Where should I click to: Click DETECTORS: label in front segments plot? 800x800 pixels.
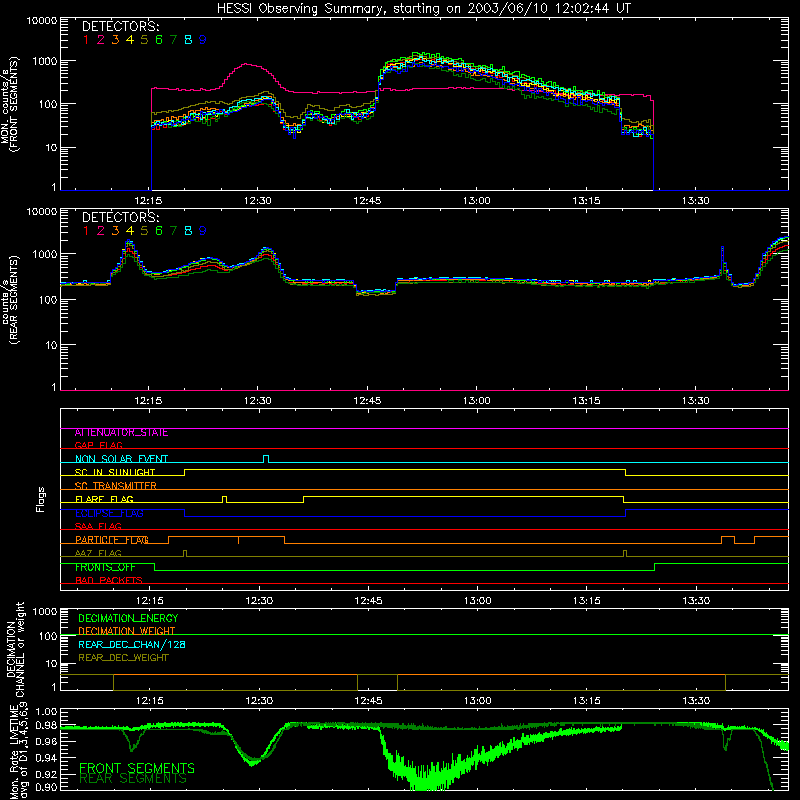pos(120,26)
